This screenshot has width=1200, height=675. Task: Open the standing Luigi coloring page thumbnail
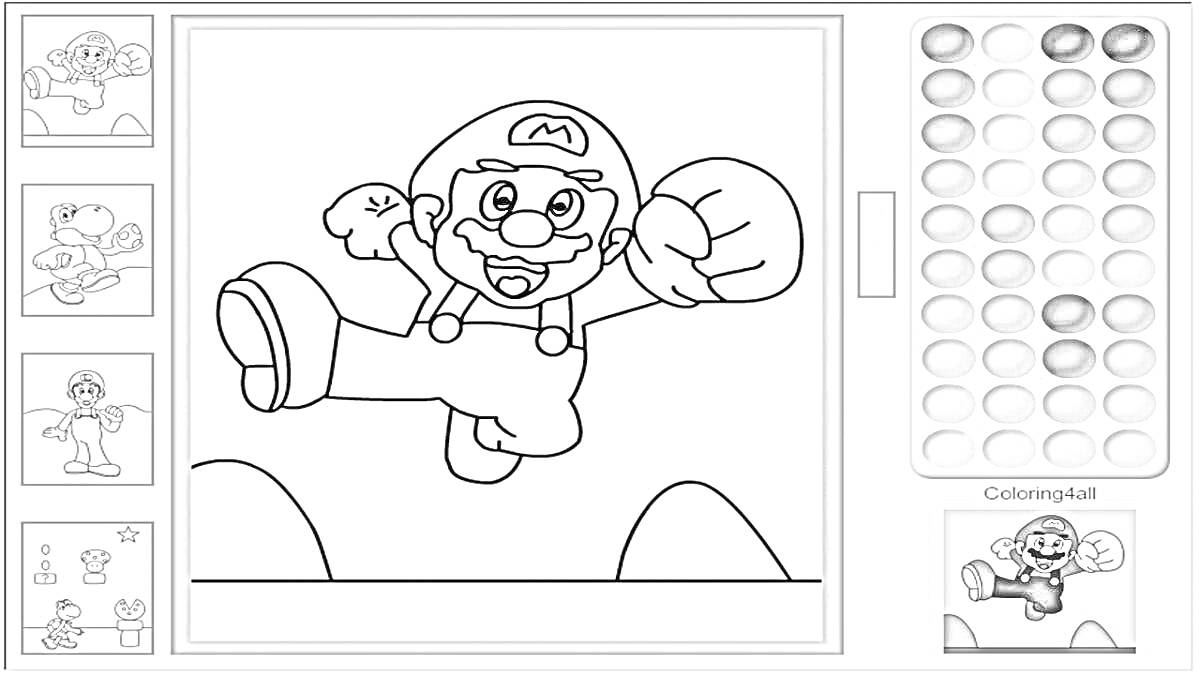click(87, 419)
